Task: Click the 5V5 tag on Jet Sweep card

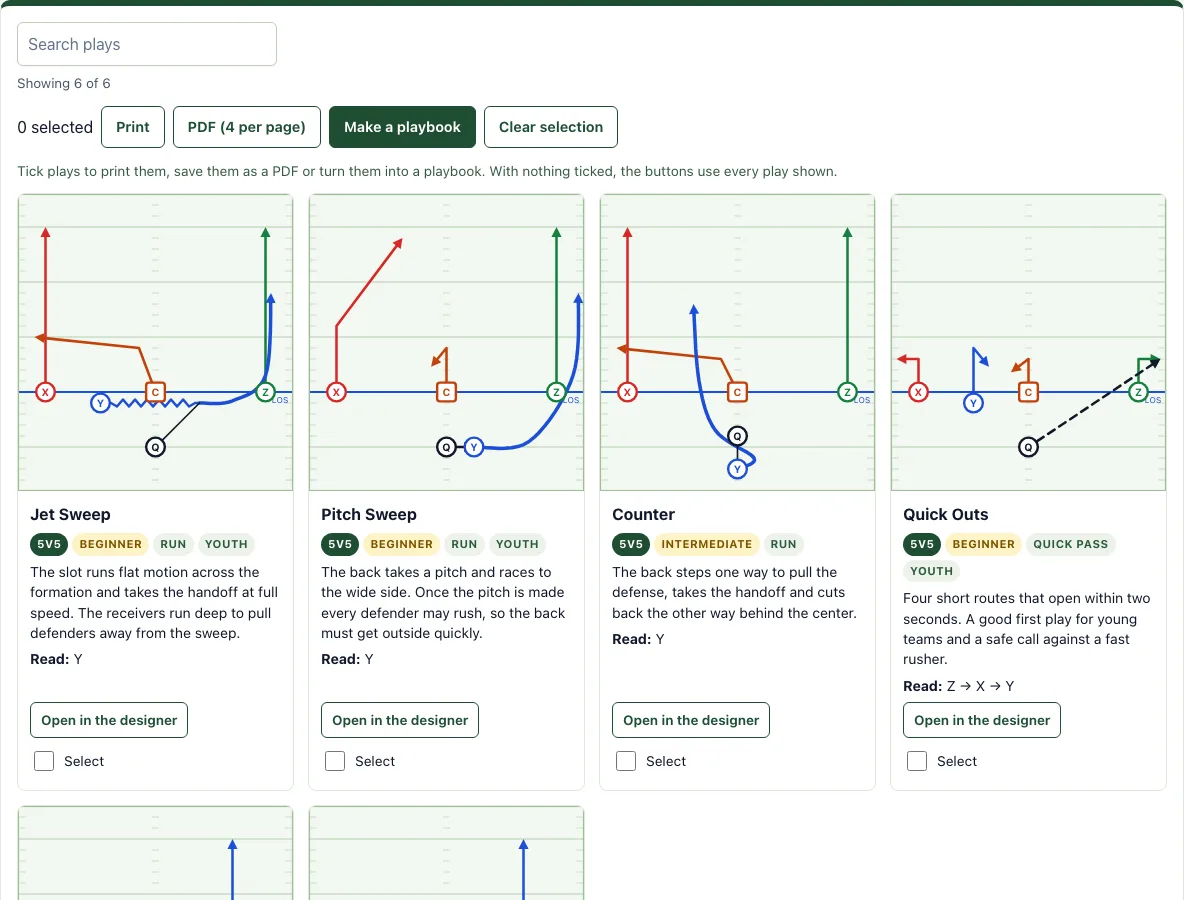Action: tap(49, 544)
